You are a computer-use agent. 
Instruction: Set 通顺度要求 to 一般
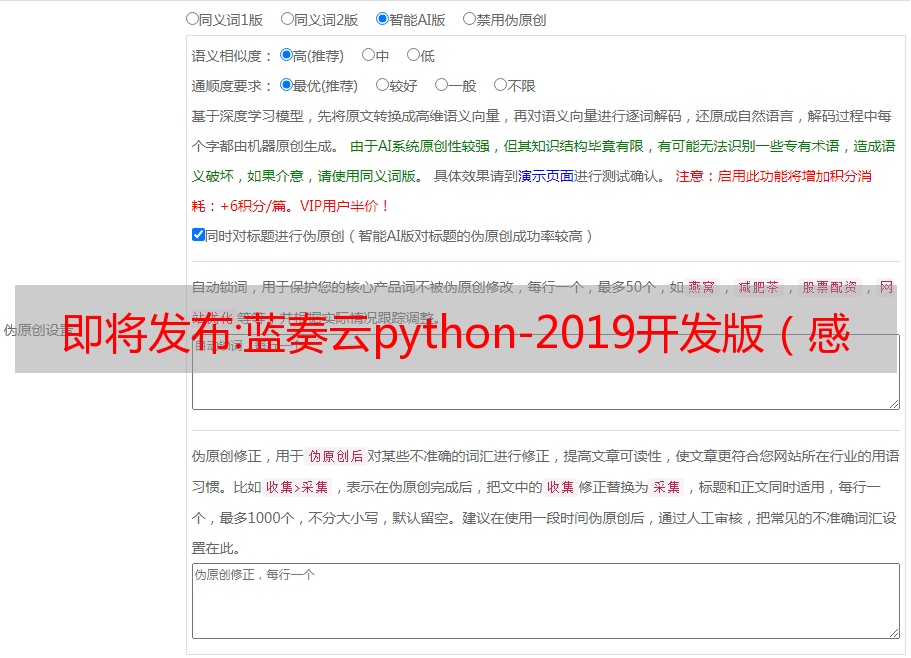(x=442, y=85)
